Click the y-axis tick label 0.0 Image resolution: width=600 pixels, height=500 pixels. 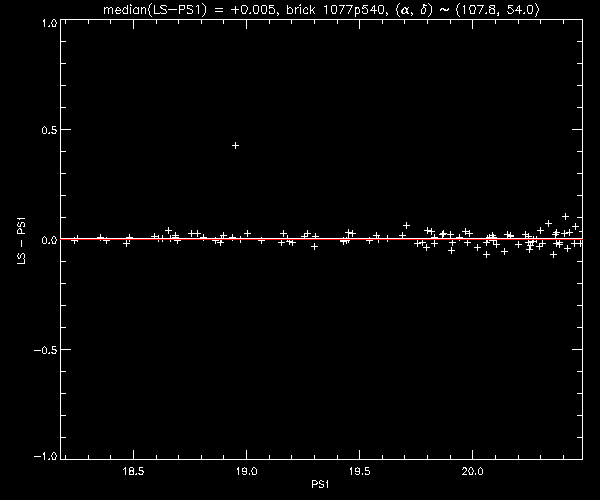49,240
